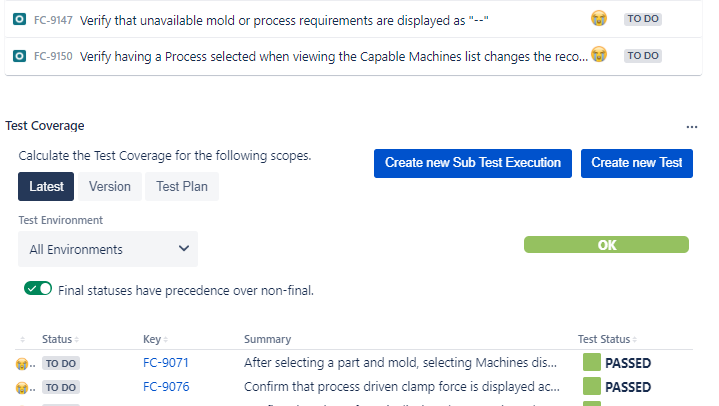Click the test issue type icon for FC-9150
The width and height of the screenshot is (719, 406).
click(x=19, y=56)
